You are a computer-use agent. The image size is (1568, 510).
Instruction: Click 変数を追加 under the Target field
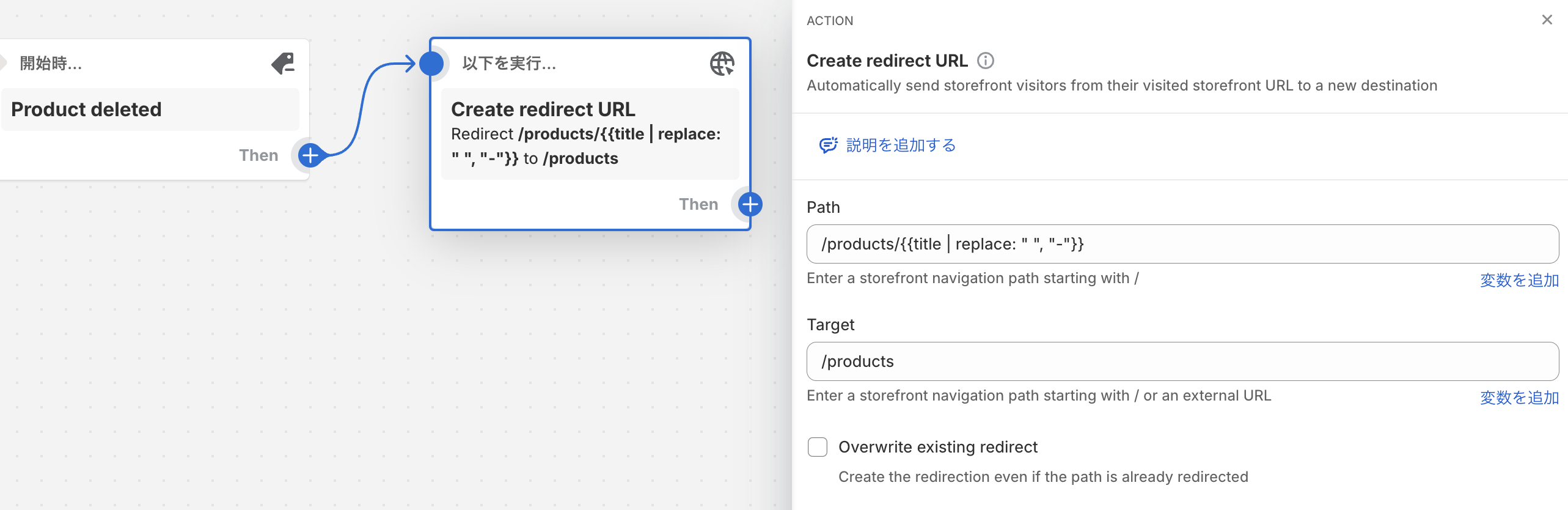click(1519, 397)
